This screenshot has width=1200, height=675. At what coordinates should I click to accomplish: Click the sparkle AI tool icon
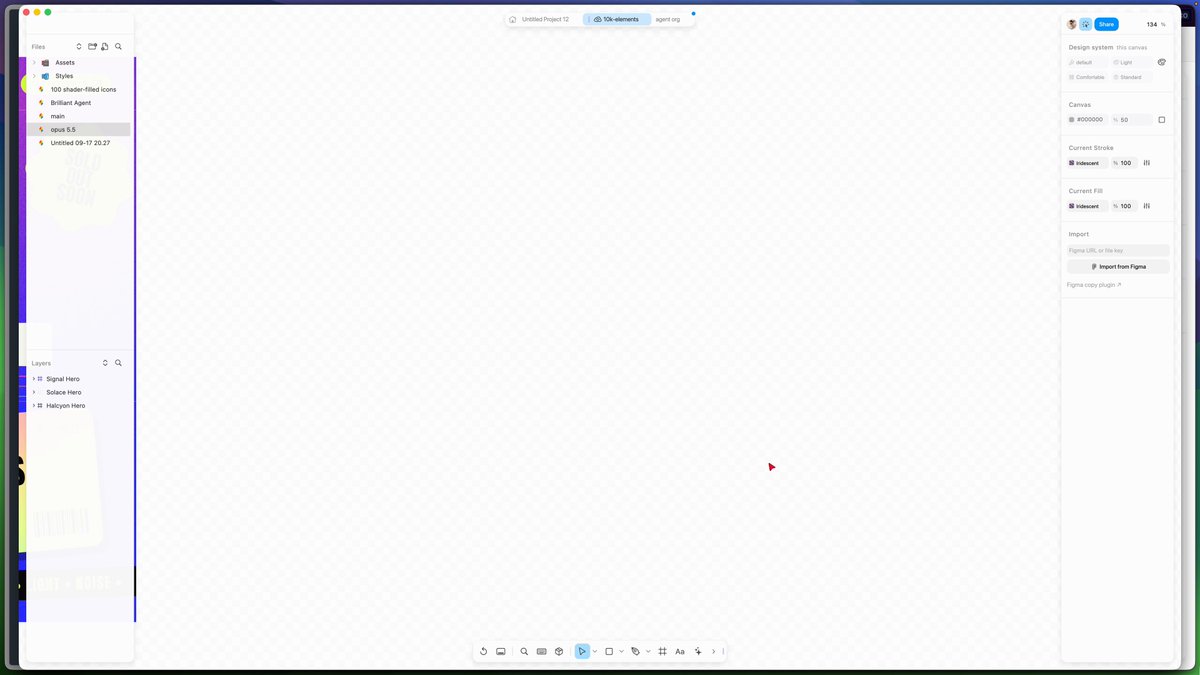click(698, 651)
